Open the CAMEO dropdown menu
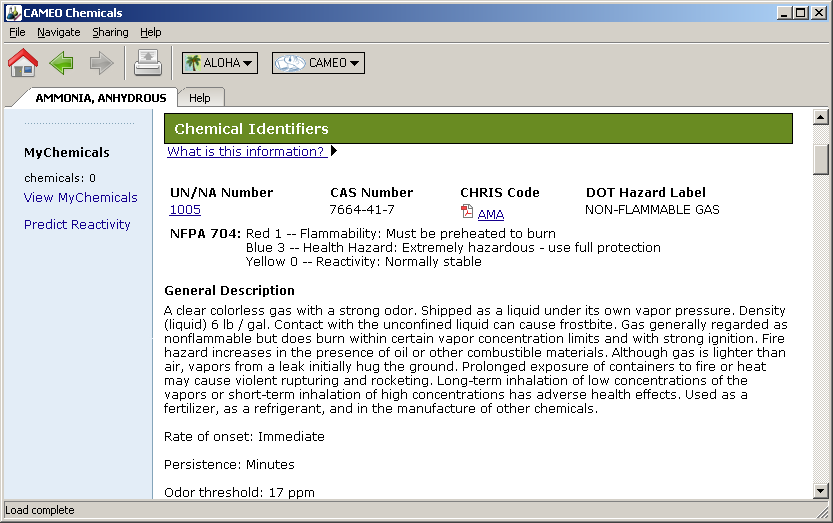Viewport: 833px width, 523px height. pyautogui.click(x=318, y=63)
